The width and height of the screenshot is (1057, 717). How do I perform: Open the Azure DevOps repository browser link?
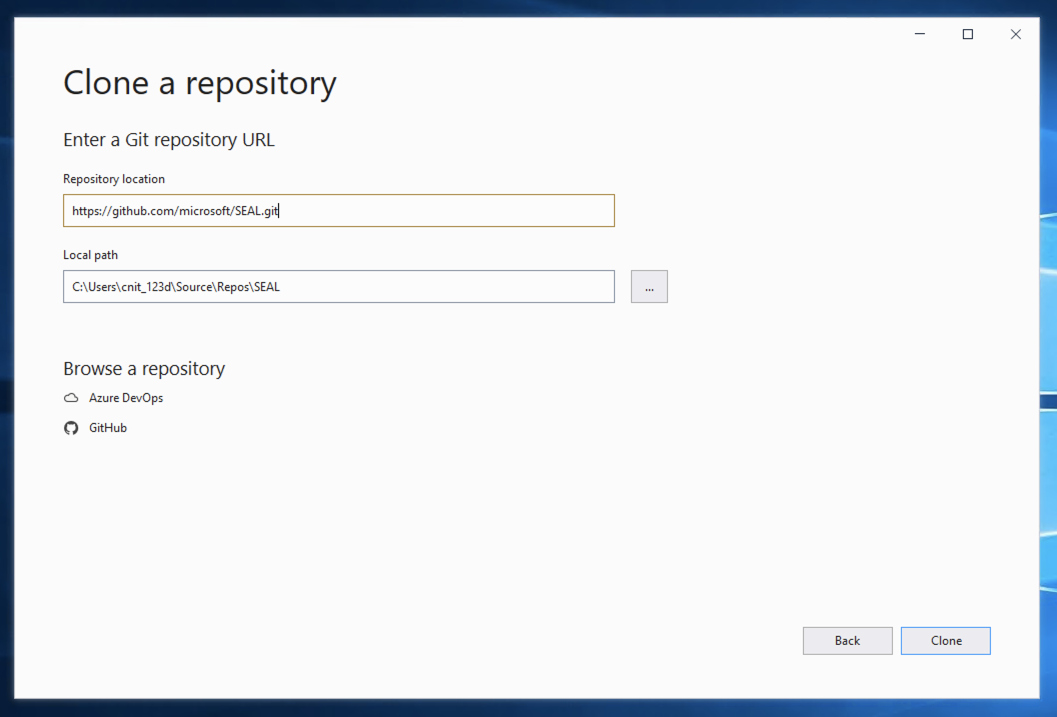126,398
